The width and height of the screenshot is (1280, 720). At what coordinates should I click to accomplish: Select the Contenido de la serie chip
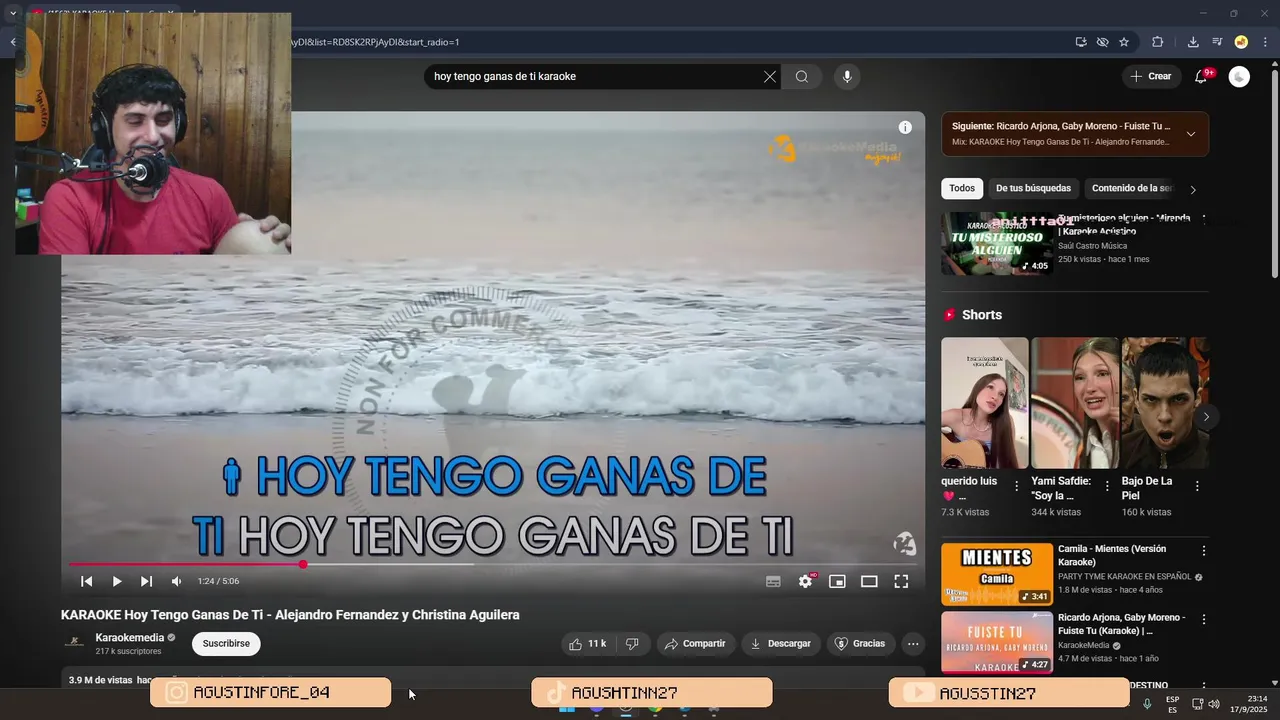[x=1131, y=188]
